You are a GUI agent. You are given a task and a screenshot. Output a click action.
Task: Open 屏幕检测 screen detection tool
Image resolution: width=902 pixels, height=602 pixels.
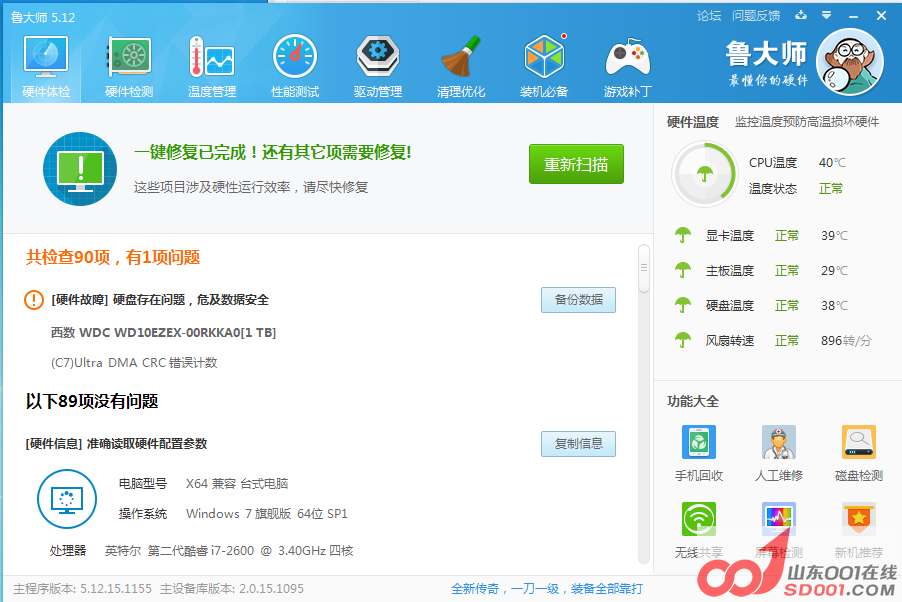(779, 530)
